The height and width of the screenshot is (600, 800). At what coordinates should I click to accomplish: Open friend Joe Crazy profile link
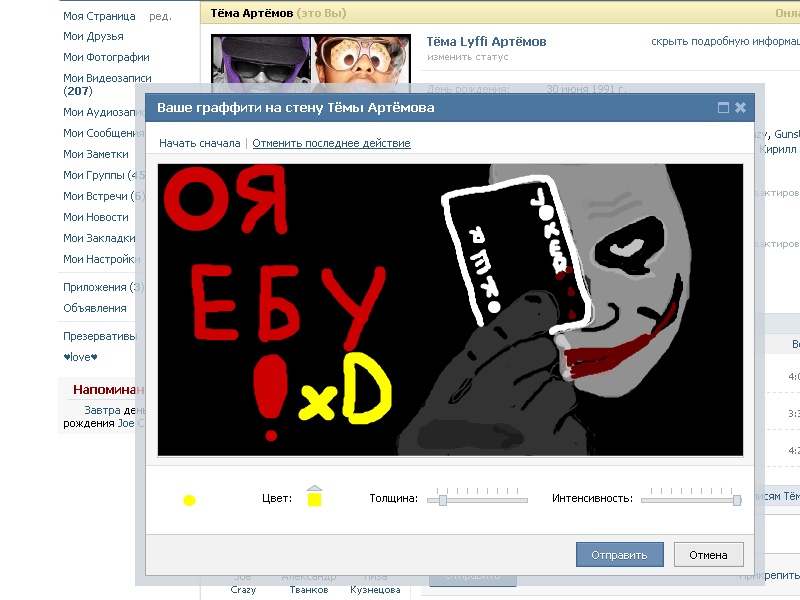coord(243,583)
